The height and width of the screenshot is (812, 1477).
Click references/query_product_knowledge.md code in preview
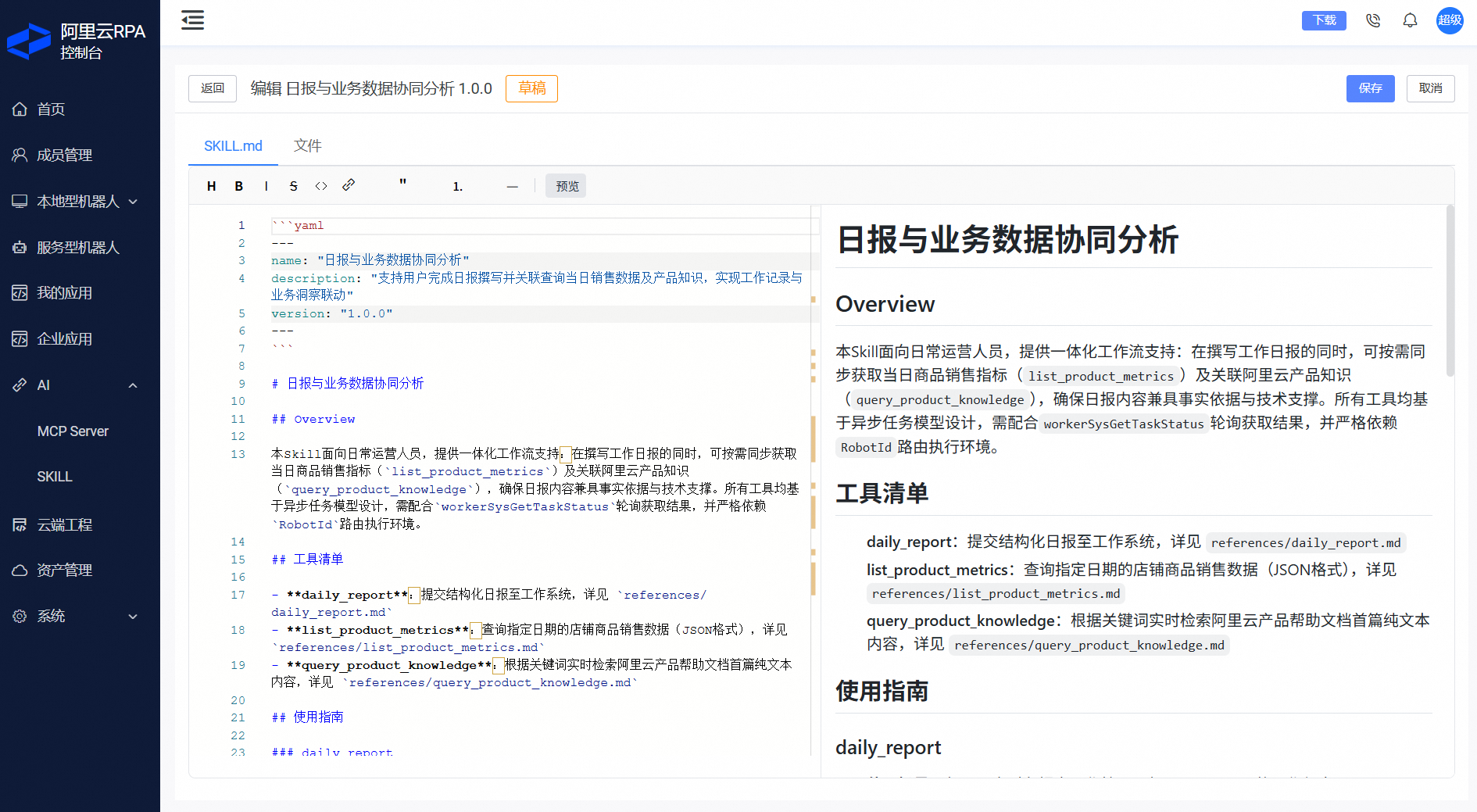tap(1089, 645)
